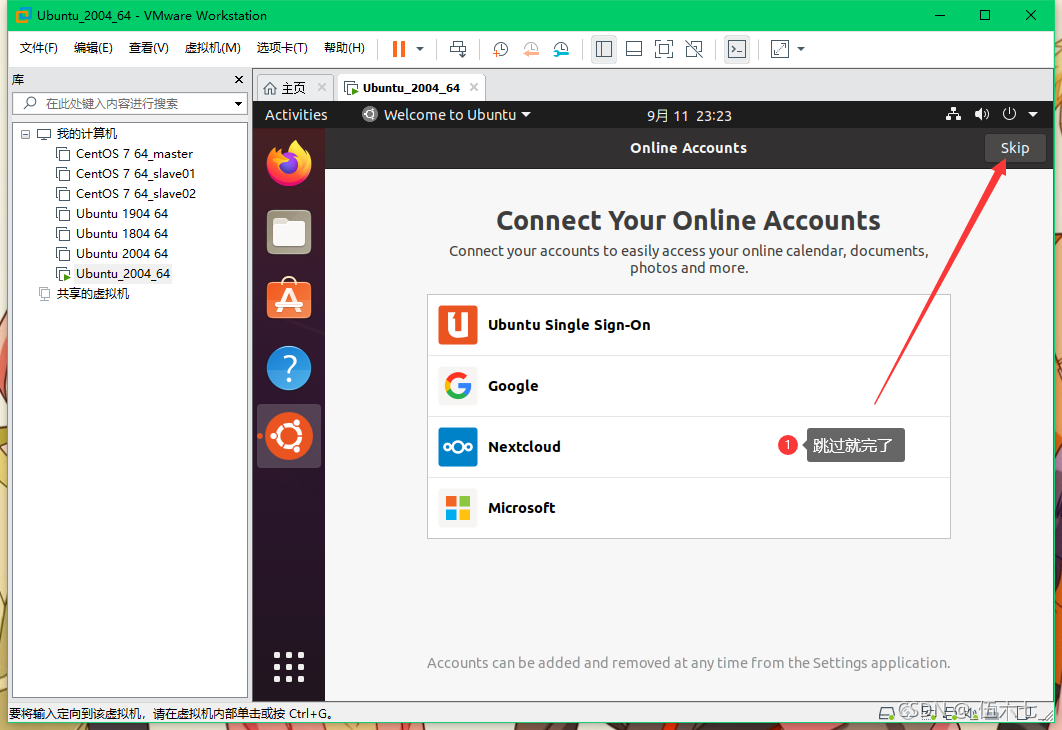Select Ubuntu 2004 64 in library

[122, 254]
